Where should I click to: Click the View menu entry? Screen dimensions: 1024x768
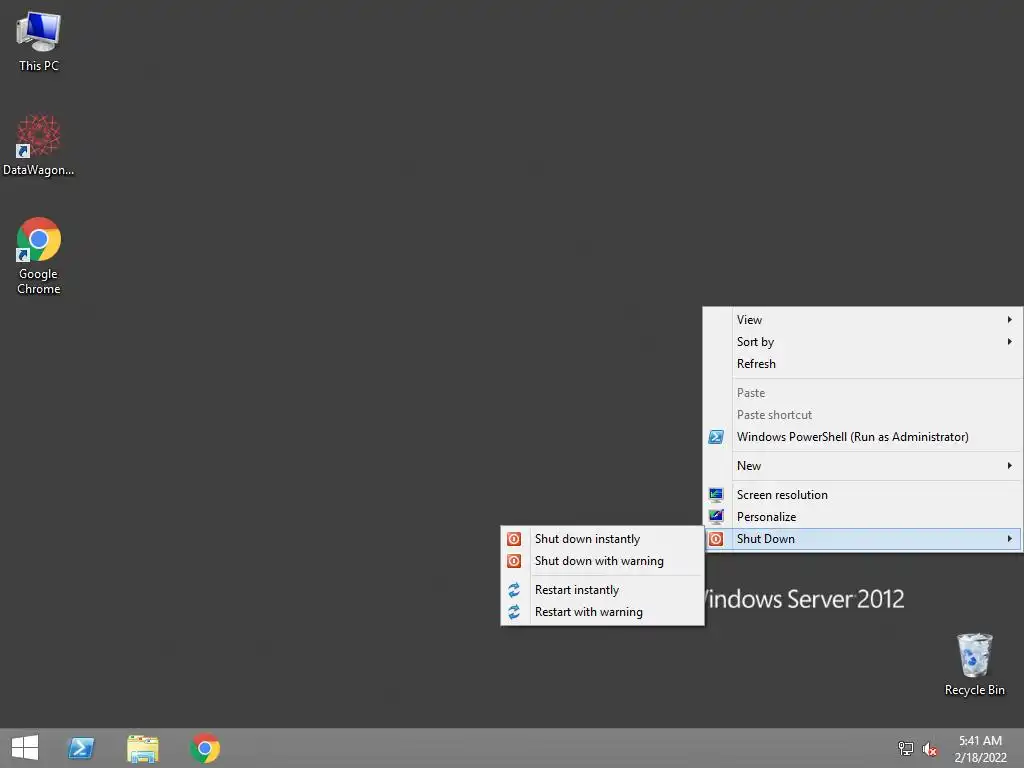(x=862, y=319)
